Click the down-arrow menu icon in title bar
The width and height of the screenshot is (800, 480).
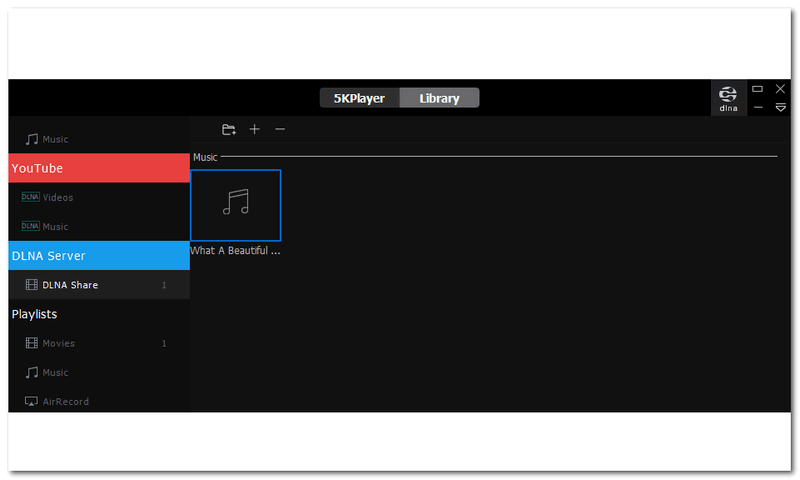tap(781, 108)
